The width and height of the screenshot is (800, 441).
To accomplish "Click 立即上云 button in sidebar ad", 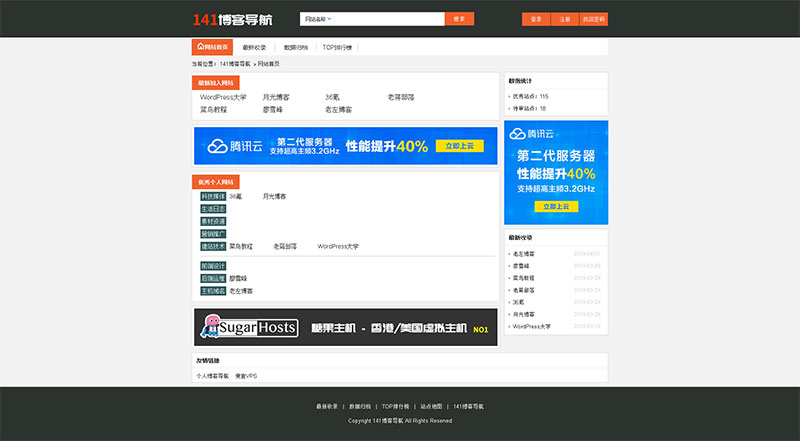I will 556,206.
